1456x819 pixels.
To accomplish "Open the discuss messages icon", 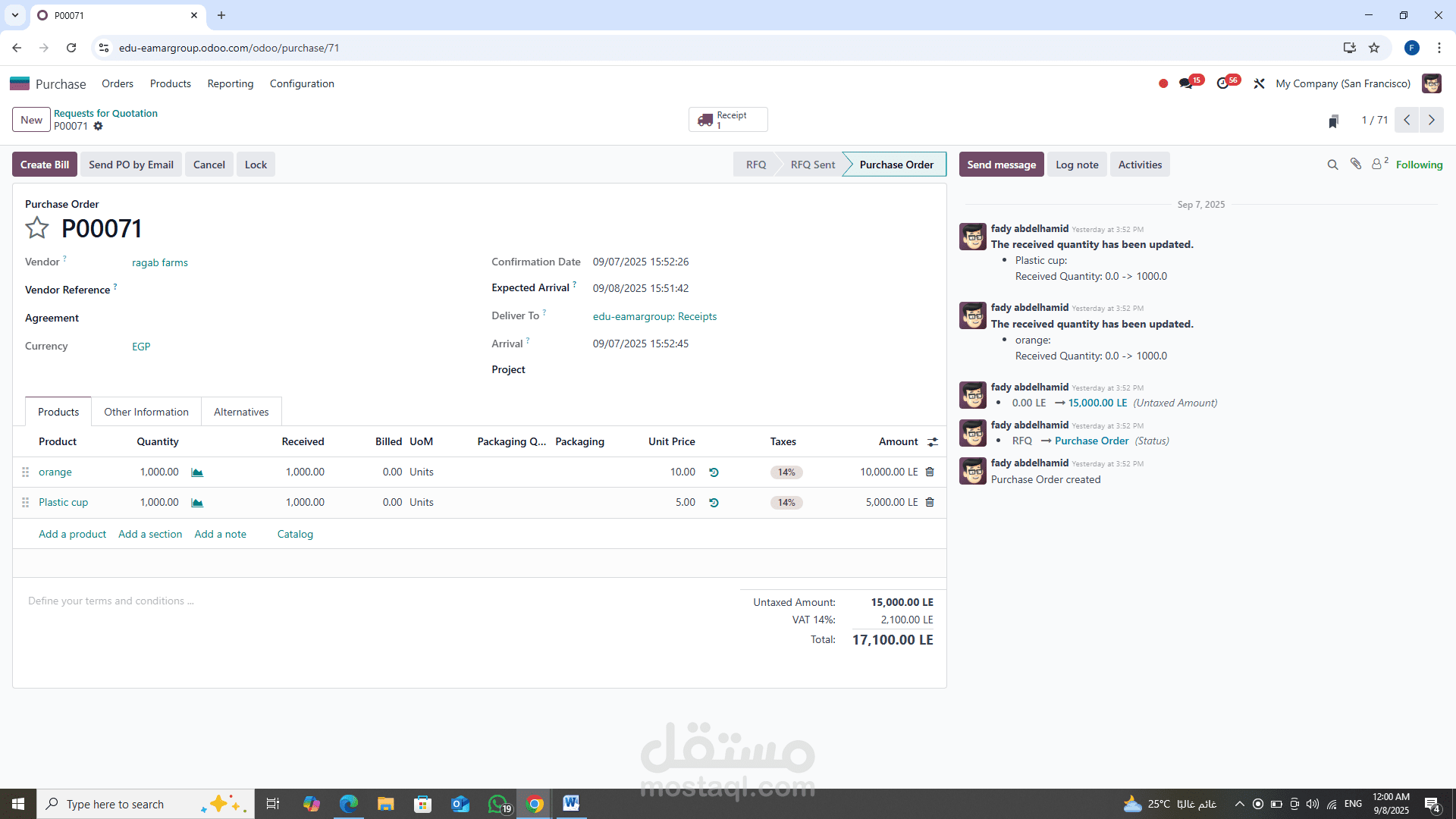I will point(1186,83).
